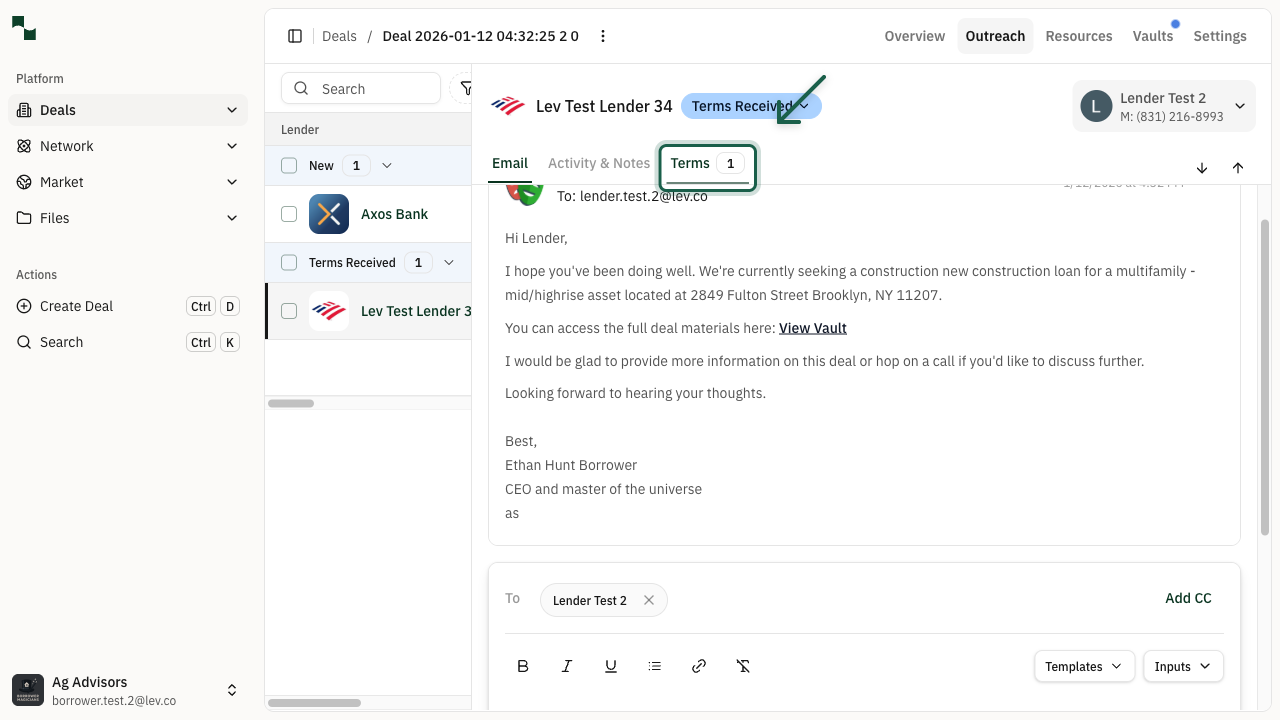Insert a hyperlink in email editor
1280x720 pixels.
click(699, 666)
